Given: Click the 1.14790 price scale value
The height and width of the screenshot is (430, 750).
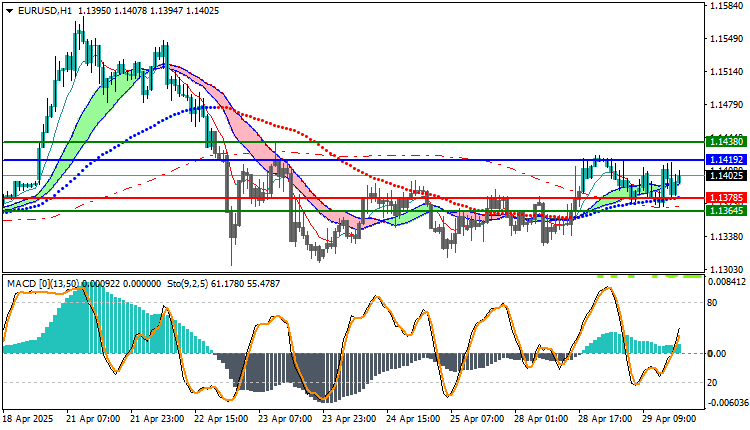Looking at the screenshot, I should [x=727, y=105].
